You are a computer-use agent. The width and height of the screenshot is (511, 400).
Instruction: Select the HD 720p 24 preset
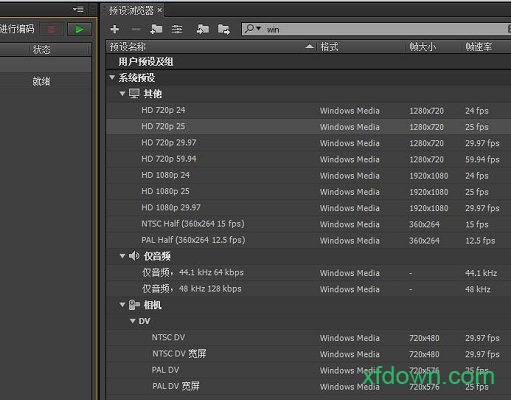click(308, 110)
